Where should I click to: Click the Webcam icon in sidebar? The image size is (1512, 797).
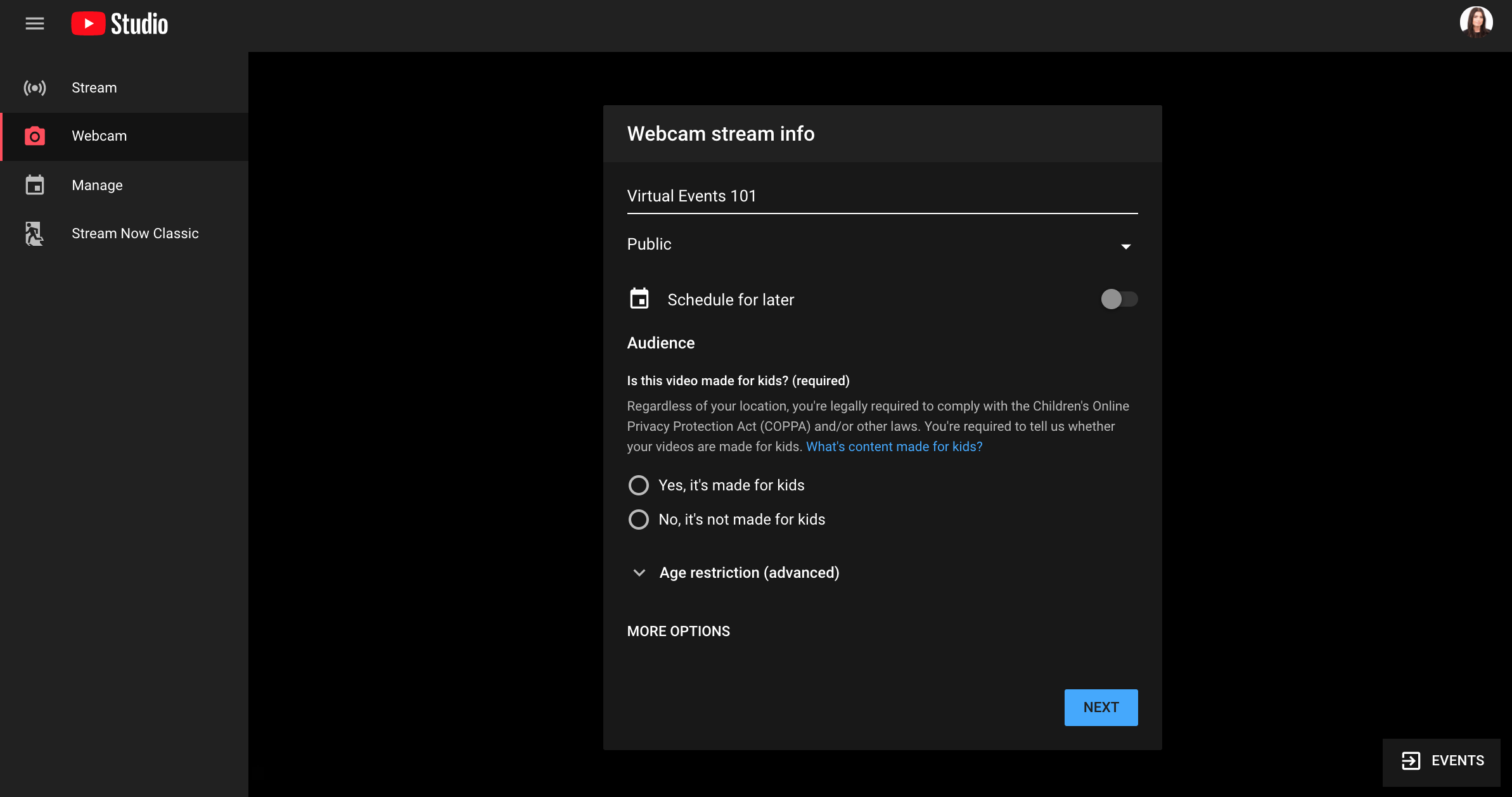[x=35, y=136]
